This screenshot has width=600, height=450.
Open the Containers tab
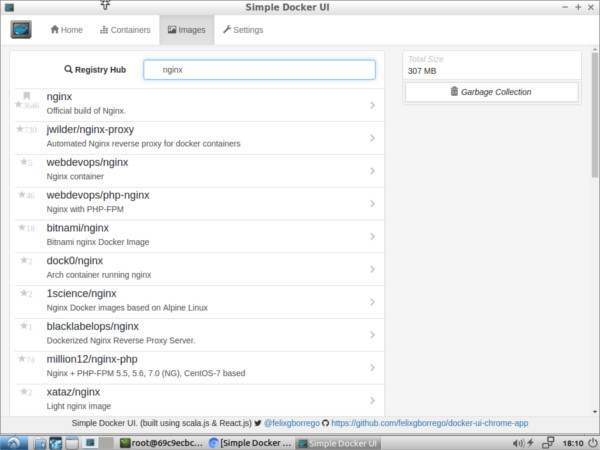(125, 29)
